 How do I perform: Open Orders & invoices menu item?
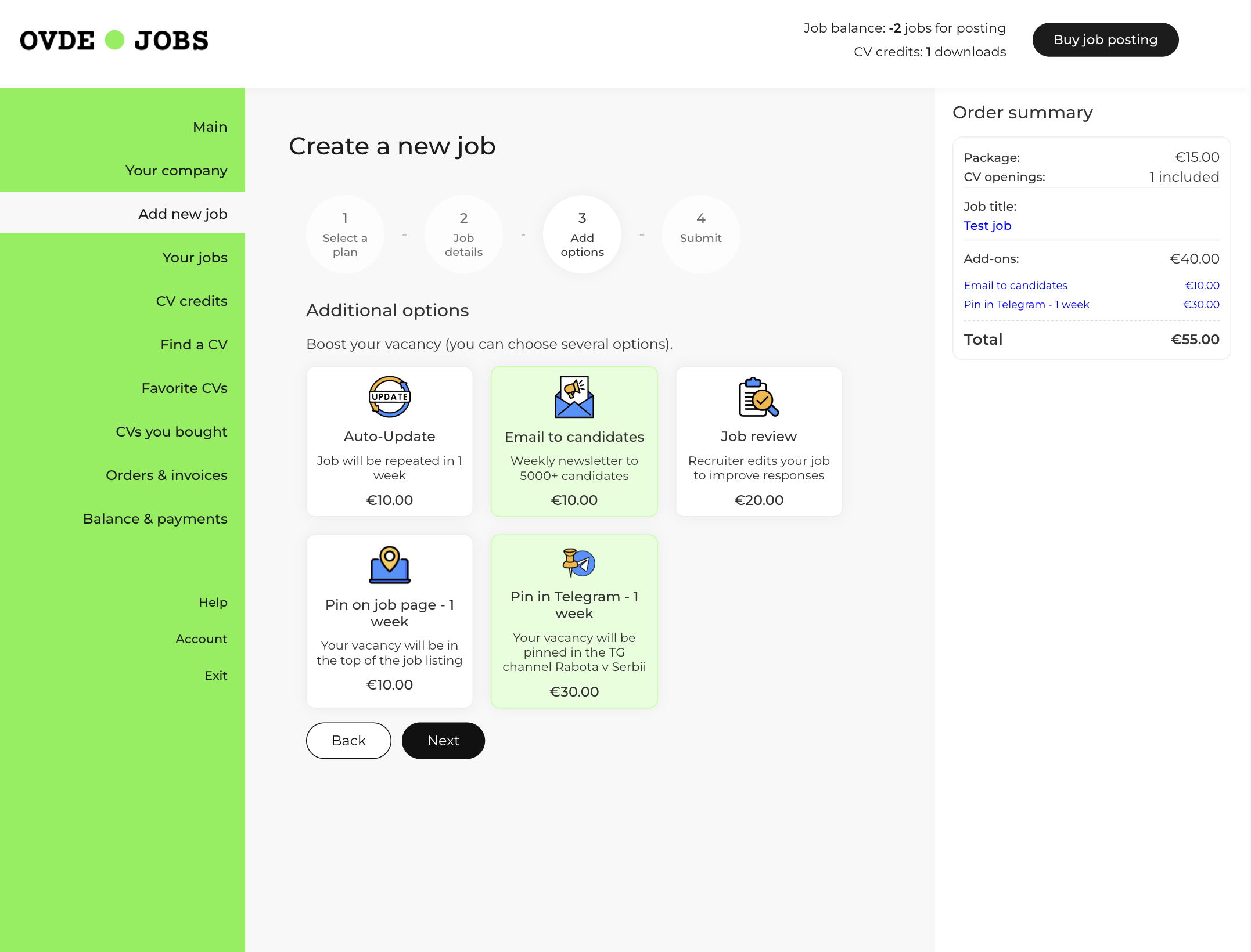[x=166, y=475]
